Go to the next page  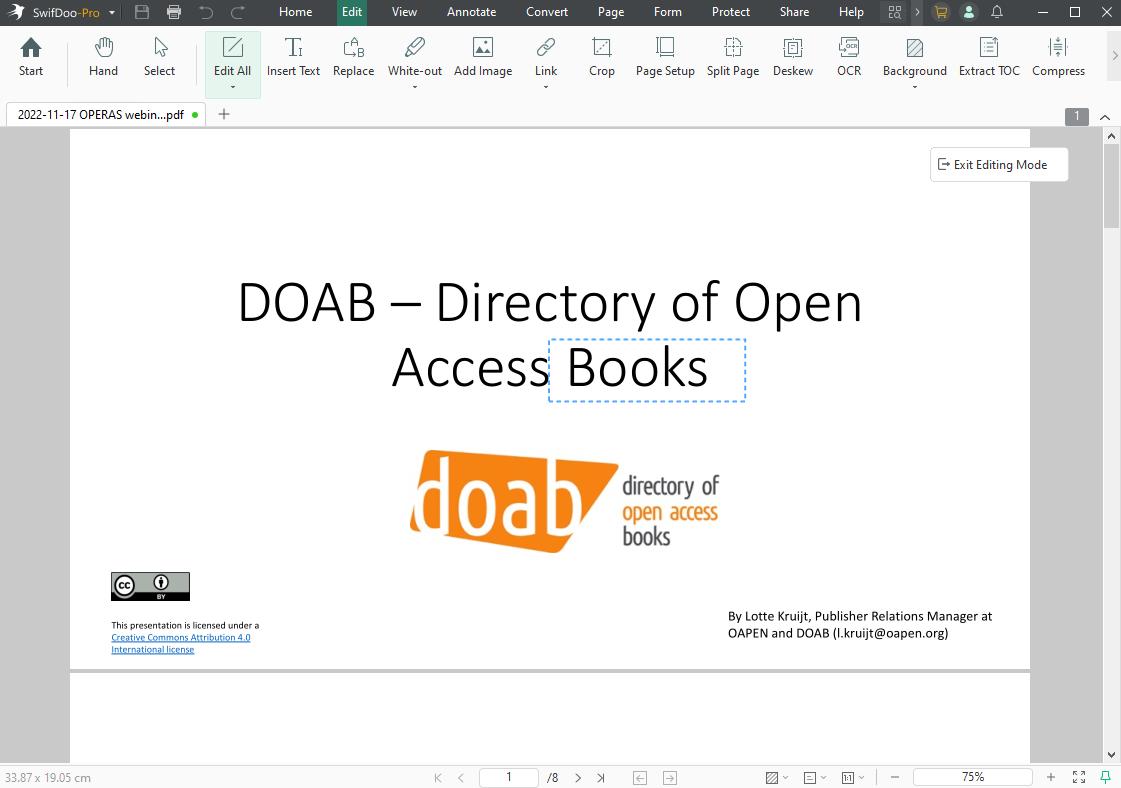[x=578, y=777]
